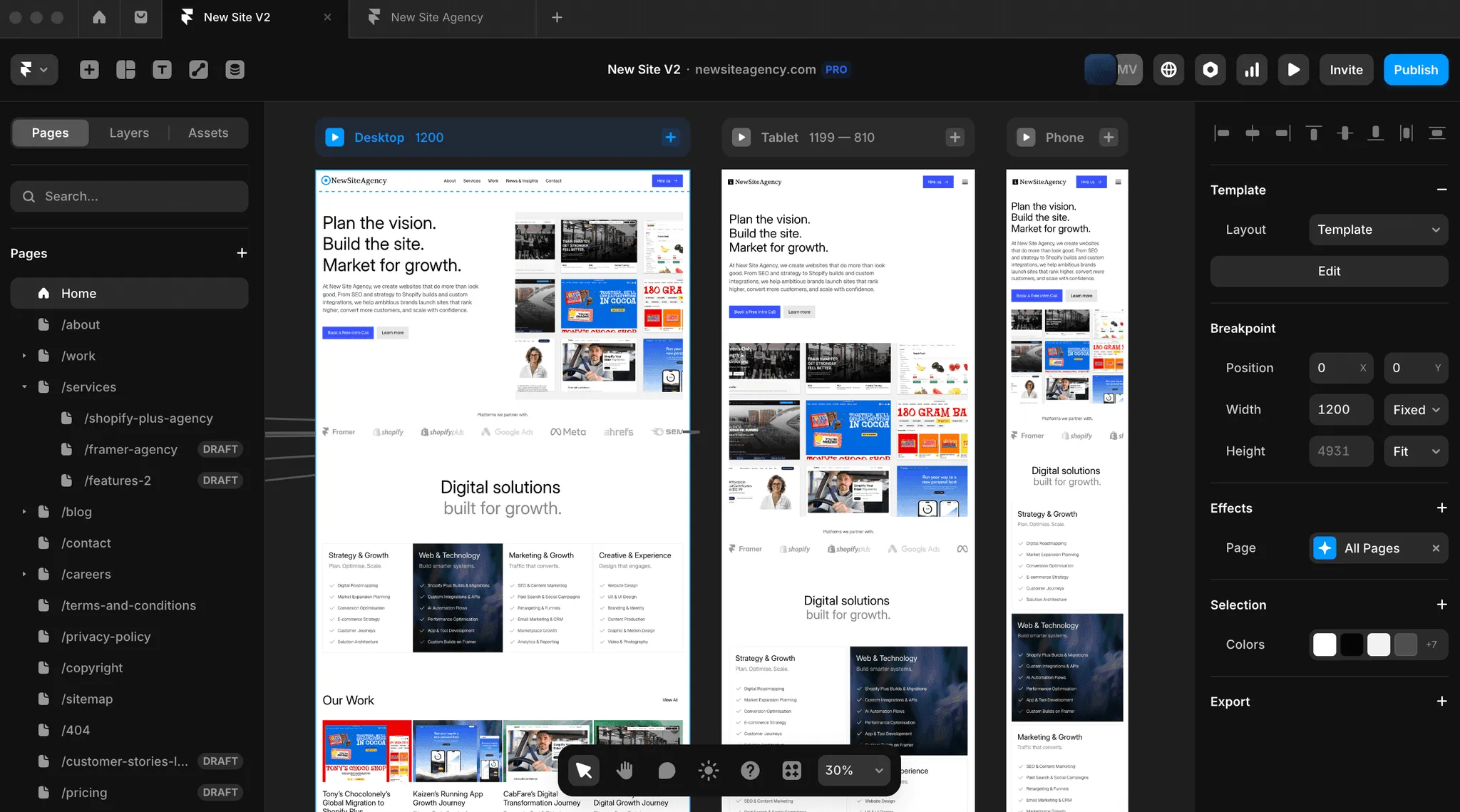Select the white color swatch
Screen dimensions: 1460x812
click(x=1325, y=644)
